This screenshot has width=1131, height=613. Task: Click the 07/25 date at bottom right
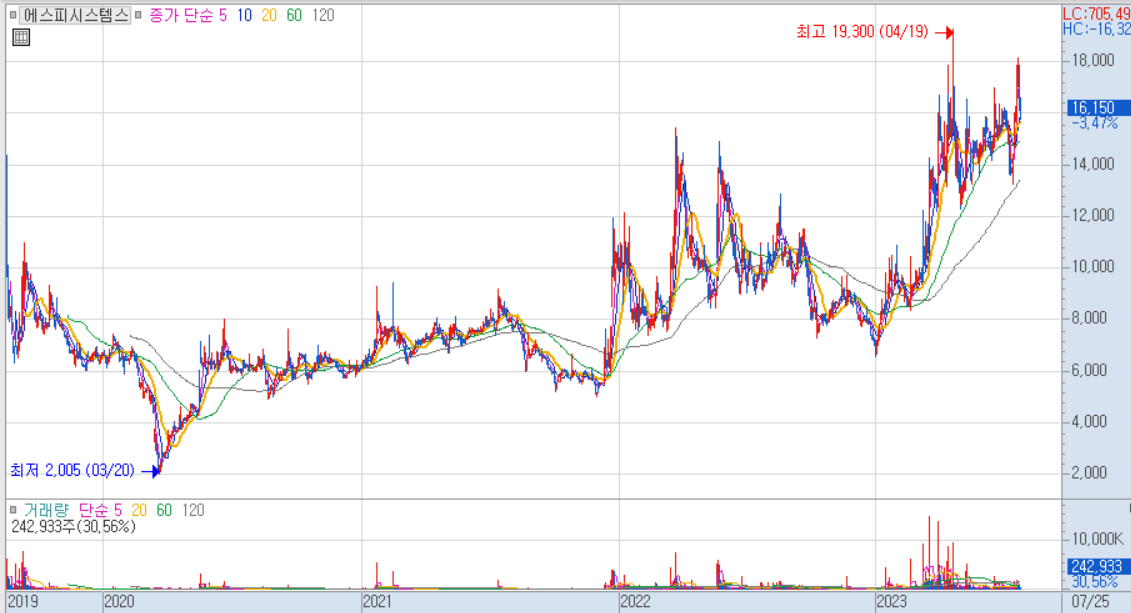[1091, 601]
